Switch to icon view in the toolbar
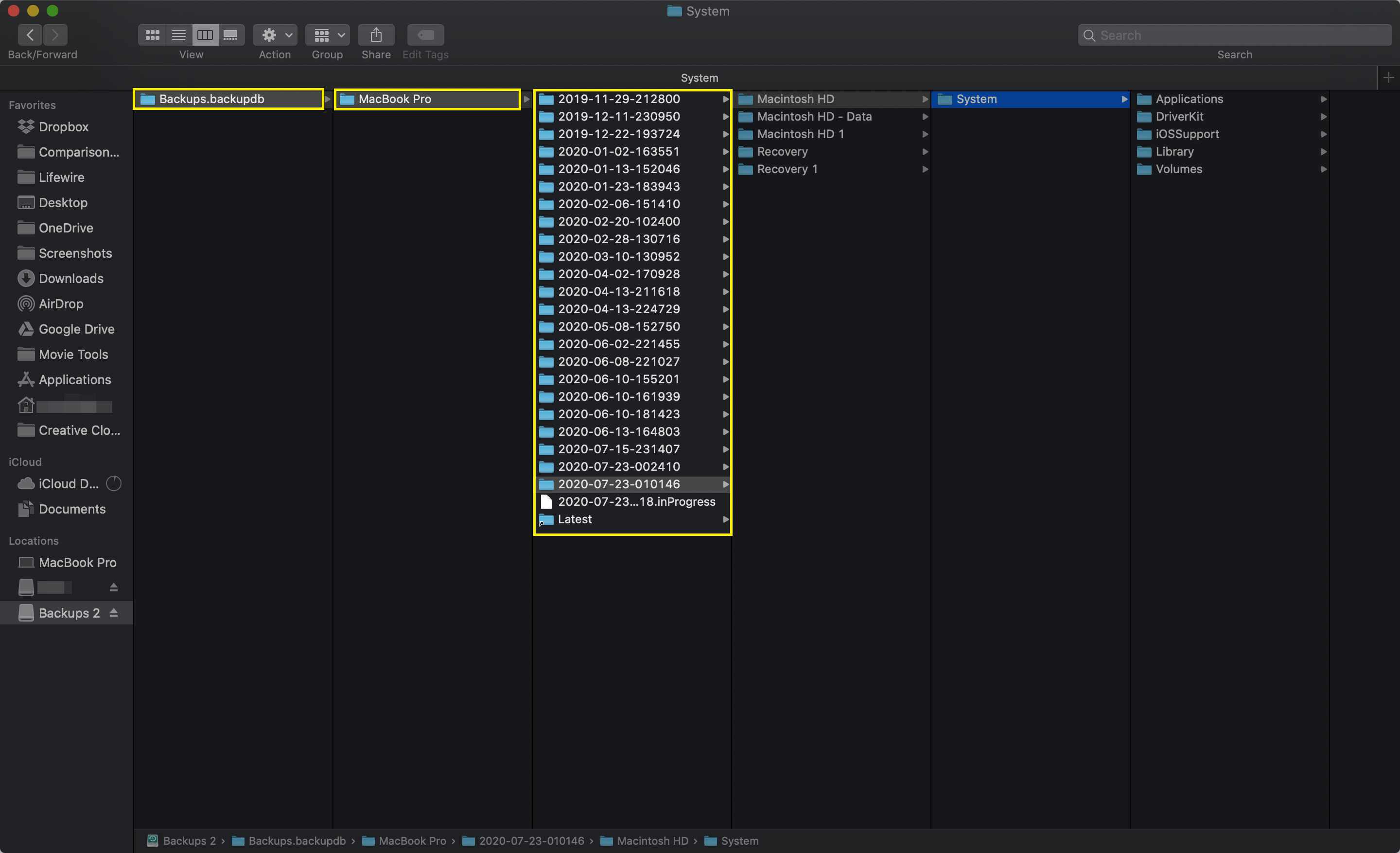1400x853 pixels. 152,35
